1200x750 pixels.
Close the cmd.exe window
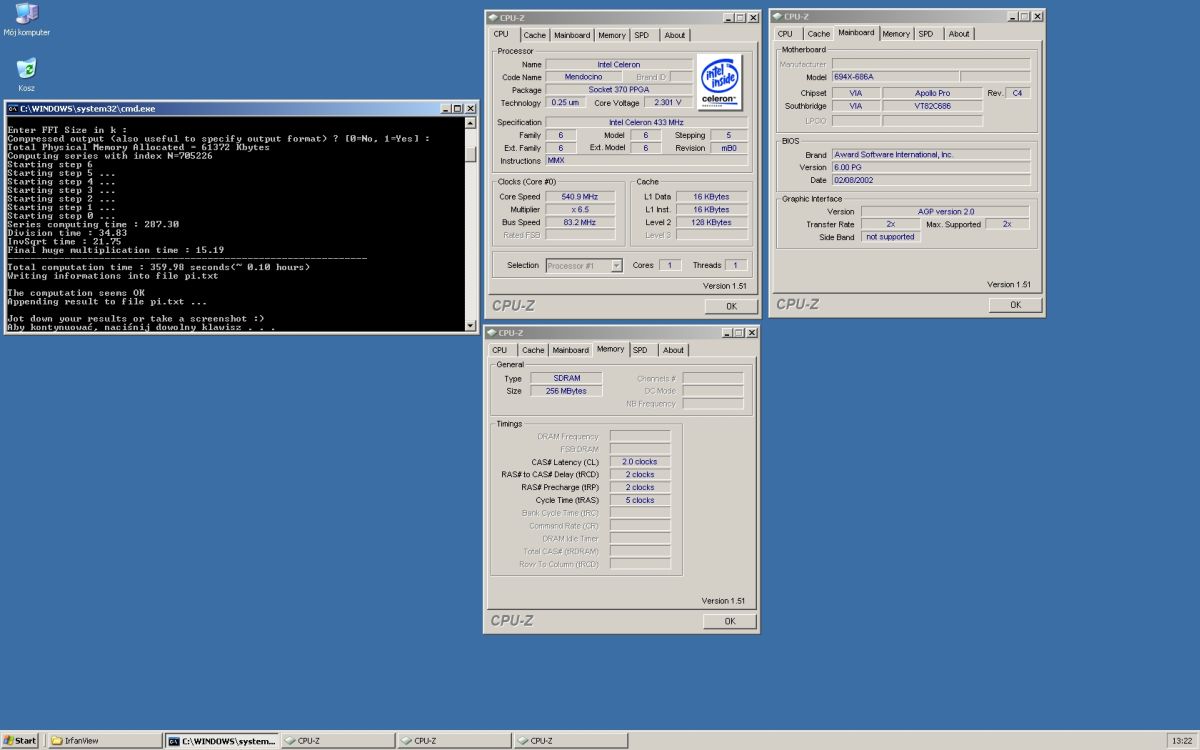click(x=470, y=108)
